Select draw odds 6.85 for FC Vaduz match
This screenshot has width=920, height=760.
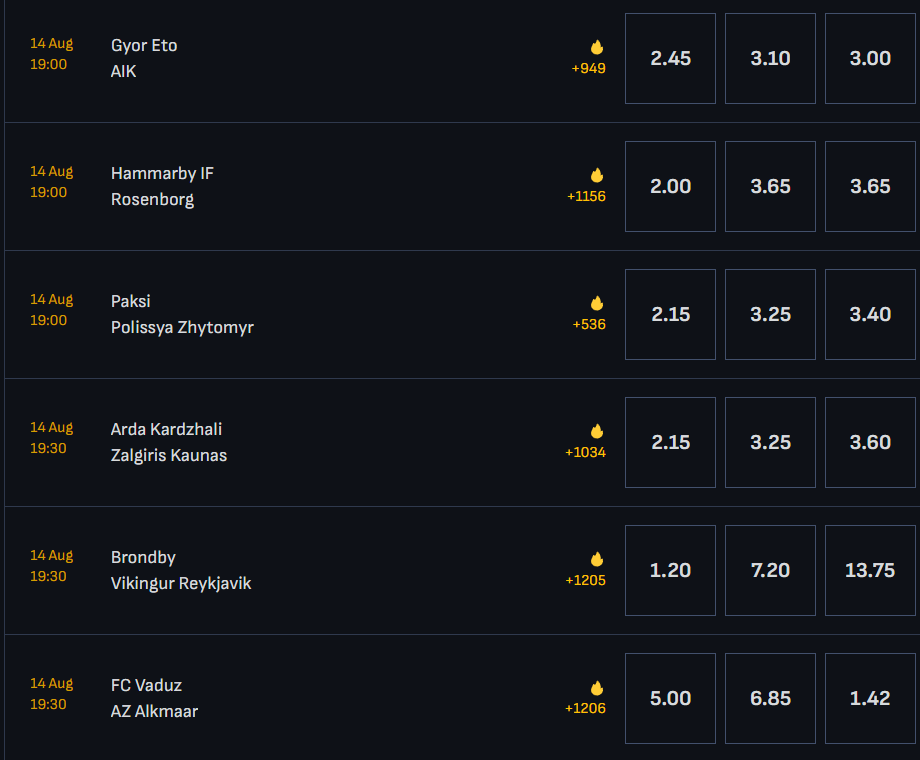point(770,698)
